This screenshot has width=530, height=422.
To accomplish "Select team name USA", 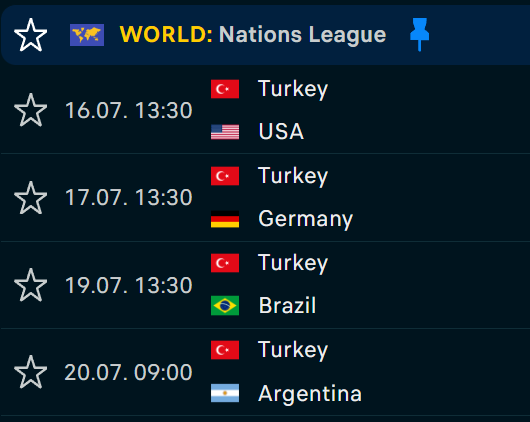I will [281, 131].
